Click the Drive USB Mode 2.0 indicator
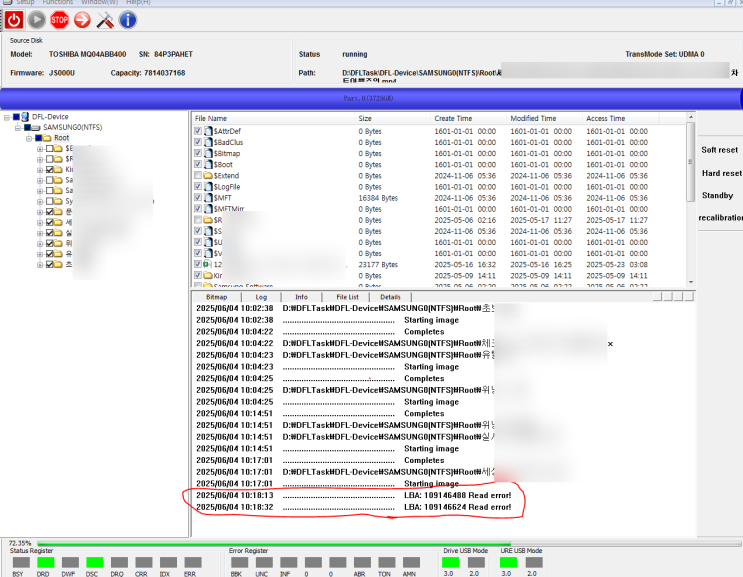Viewport: 743px width, 577px height. pyautogui.click(x=476, y=562)
